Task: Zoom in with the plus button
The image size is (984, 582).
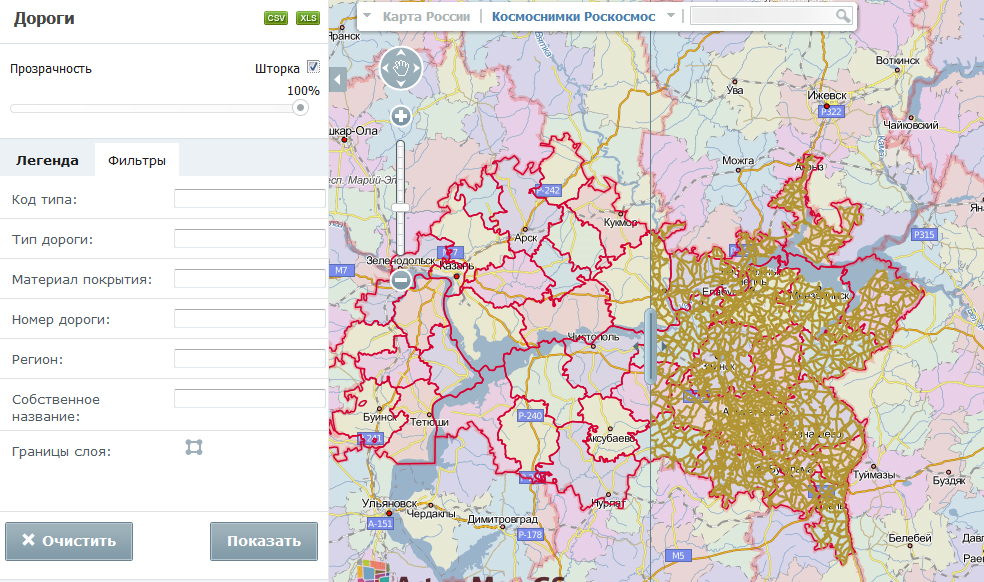Action: (401, 116)
